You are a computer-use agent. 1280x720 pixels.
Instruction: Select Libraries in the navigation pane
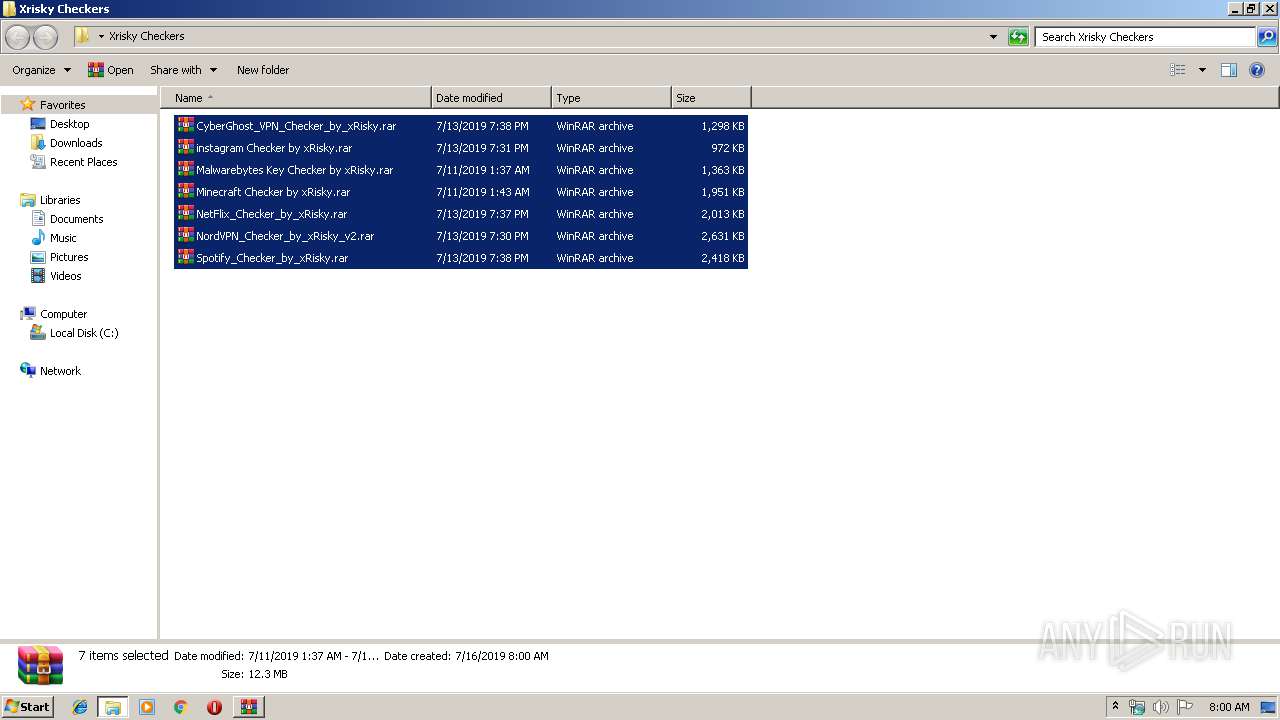(x=60, y=200)
